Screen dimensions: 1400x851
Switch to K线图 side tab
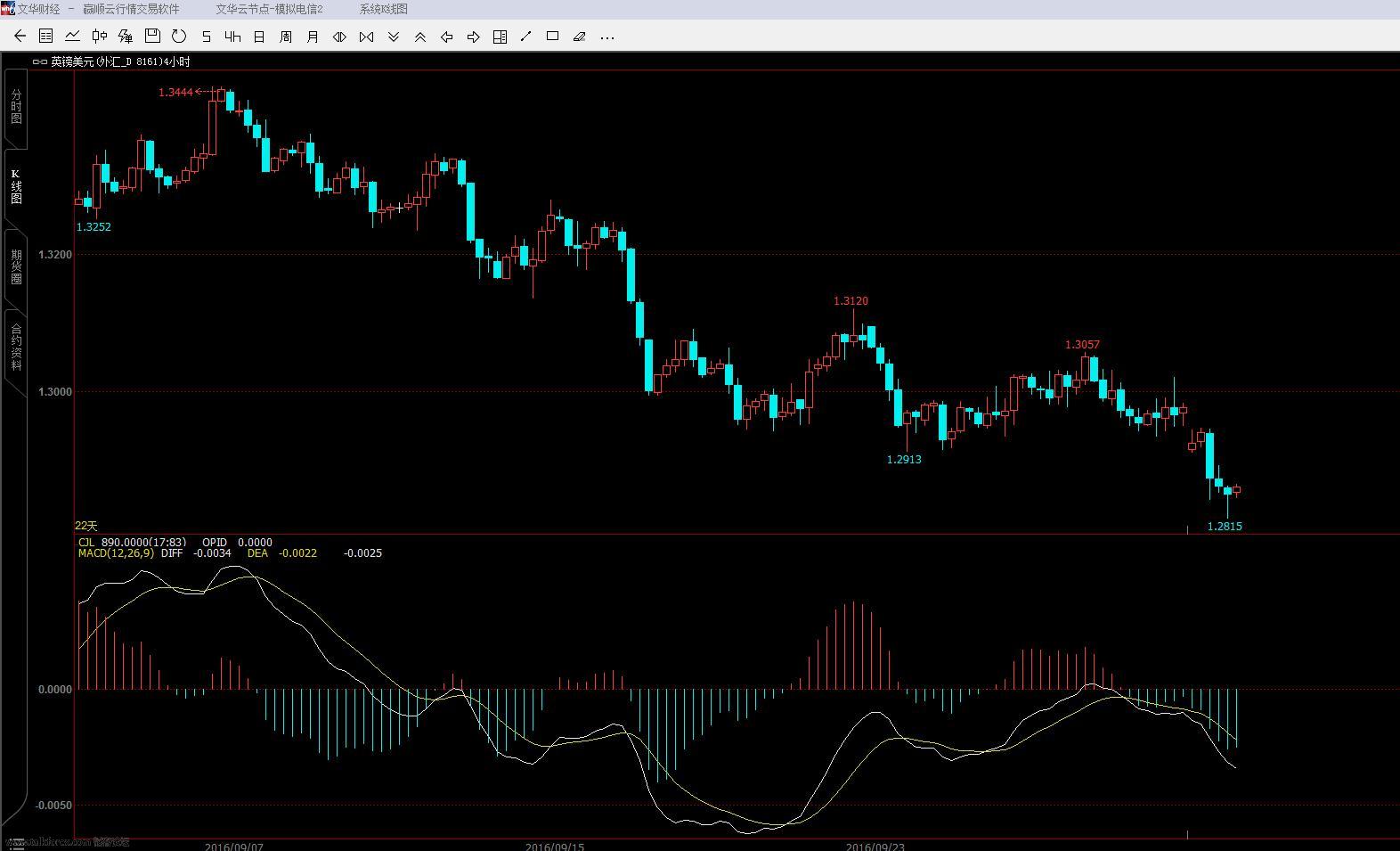[16, 187]
